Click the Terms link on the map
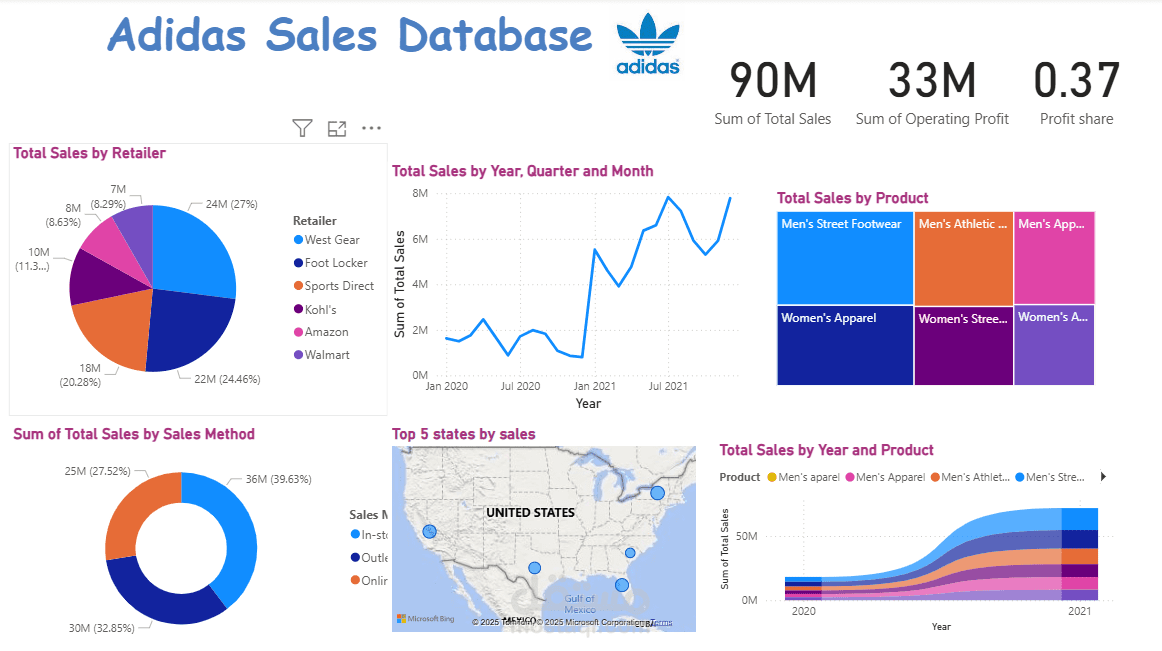The image size is (1162, 651). tap(659, 623)
